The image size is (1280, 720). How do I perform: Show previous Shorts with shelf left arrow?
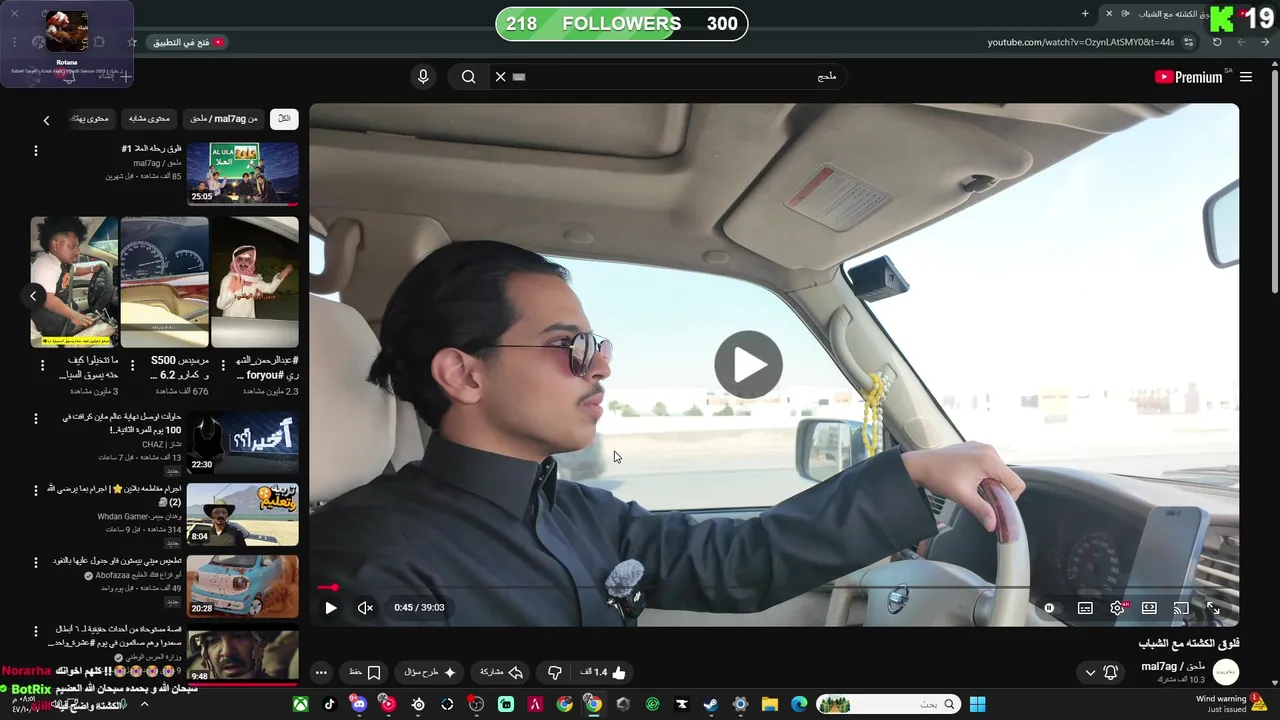(x=33, y=295)
